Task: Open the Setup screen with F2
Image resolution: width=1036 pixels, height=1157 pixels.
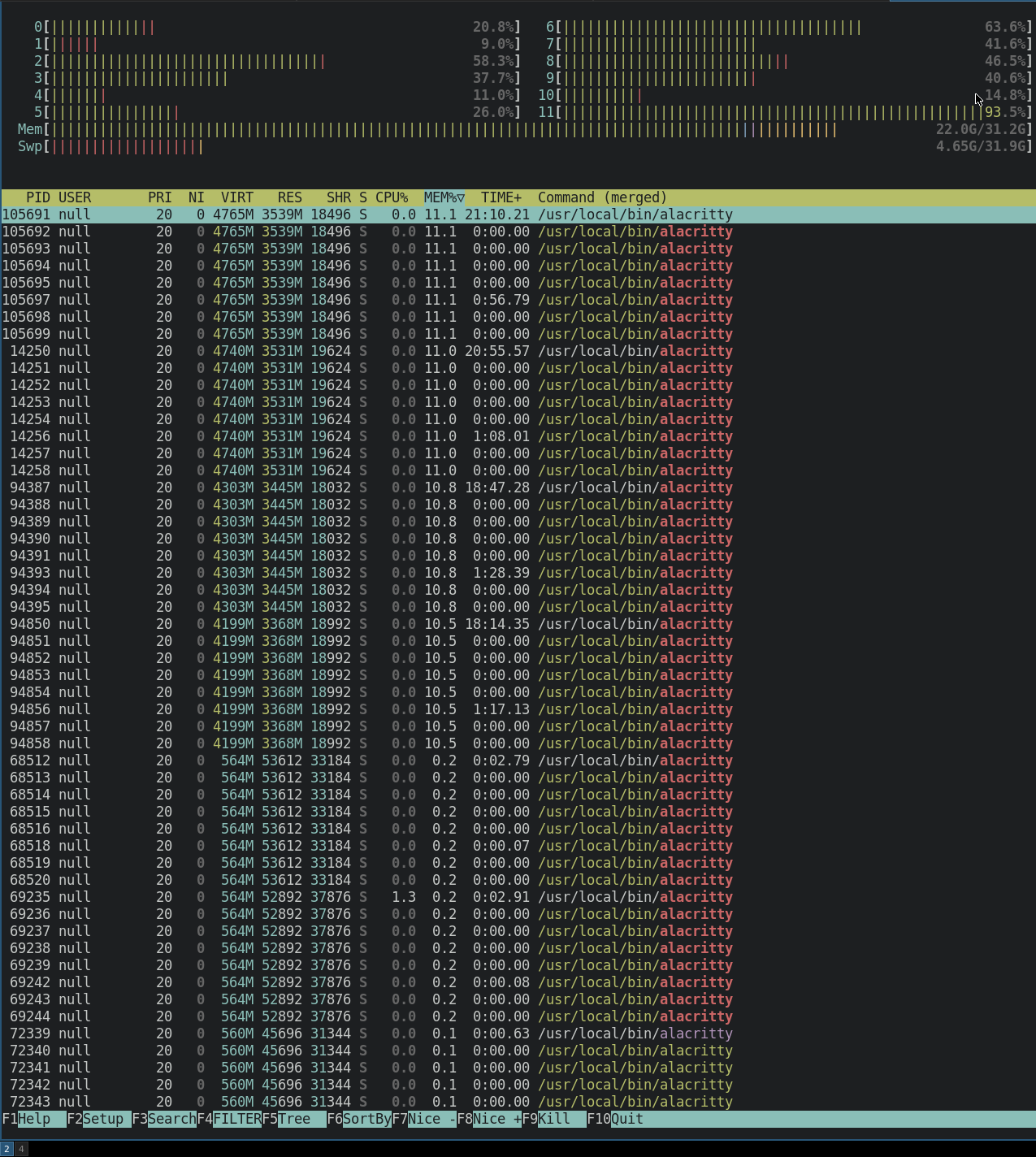Action: tap(93, 1119)
